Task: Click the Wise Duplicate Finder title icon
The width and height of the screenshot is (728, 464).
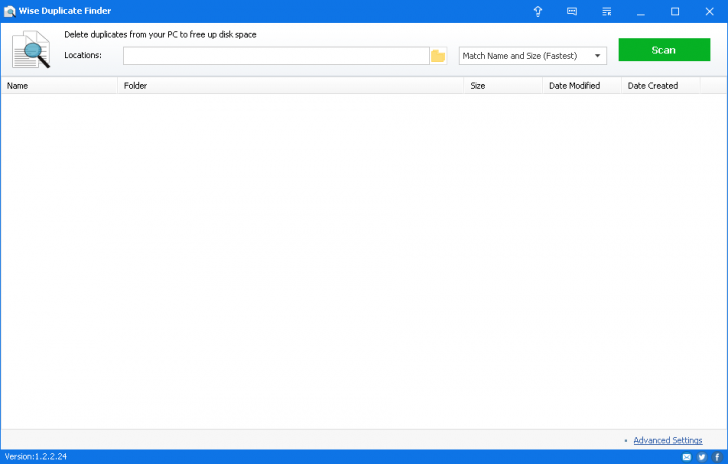Action: [9, 11]
